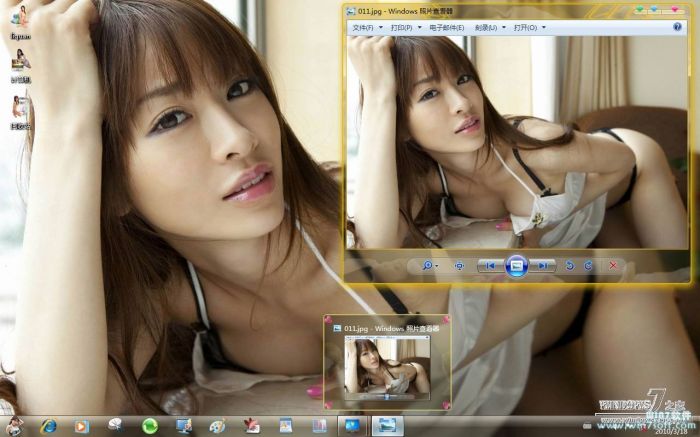The height and width of the screenshot is (437, 700).
Task: Open the zoom magnifier control
Action: (x=429, y=266)
